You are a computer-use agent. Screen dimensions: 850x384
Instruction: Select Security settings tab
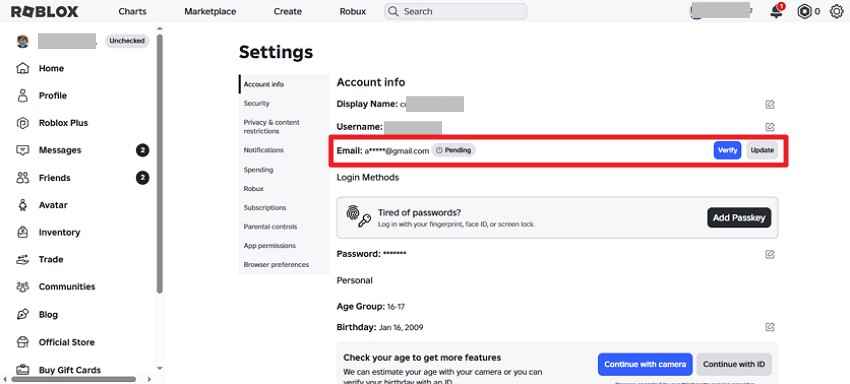coord(256,103)
